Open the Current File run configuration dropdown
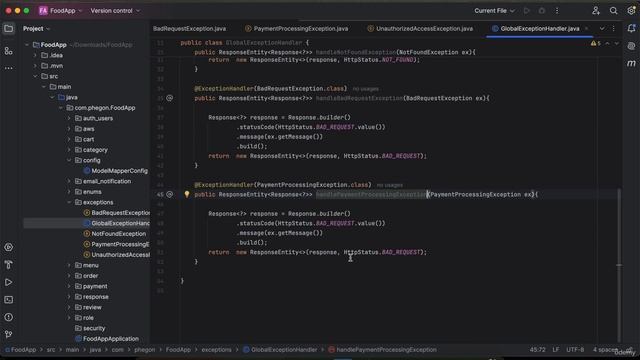The width and height of the screenshot is (640, 360). [494, 11]
